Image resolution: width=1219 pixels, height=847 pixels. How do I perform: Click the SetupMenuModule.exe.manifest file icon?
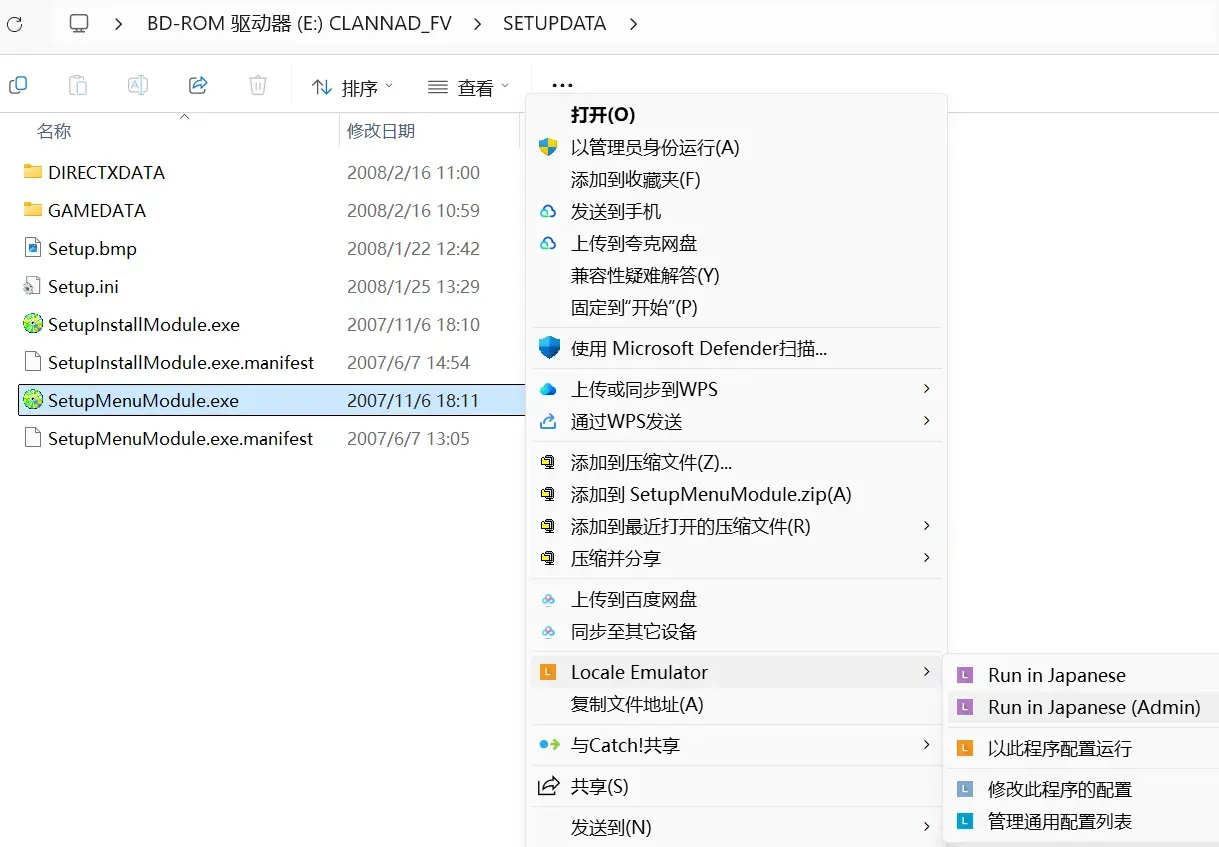point(33,438)
